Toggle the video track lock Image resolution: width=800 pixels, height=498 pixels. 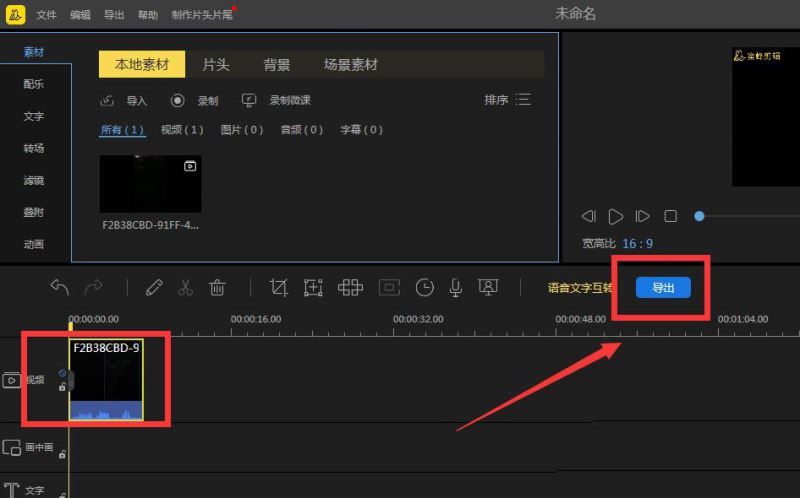click(x=62, y=387)
